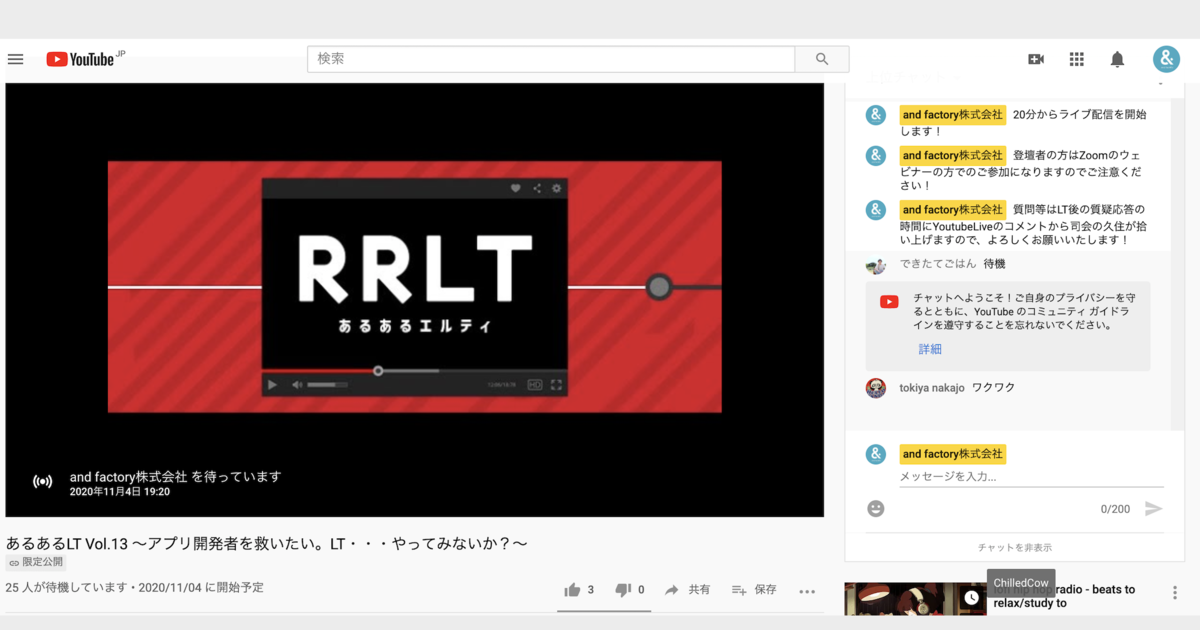Click the chat author name tokiya nakajo
The image size is (1200, 630).
tap(932, 388)
